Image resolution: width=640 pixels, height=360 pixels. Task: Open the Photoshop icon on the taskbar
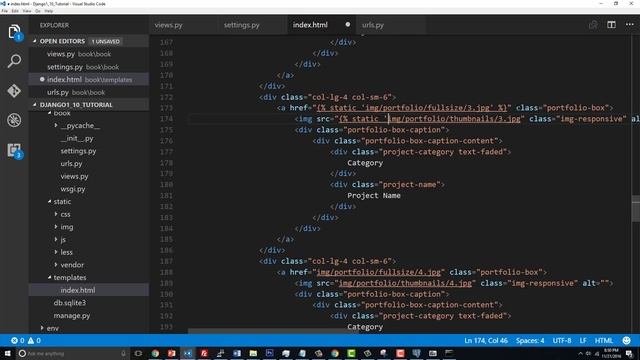pos(269,353)
